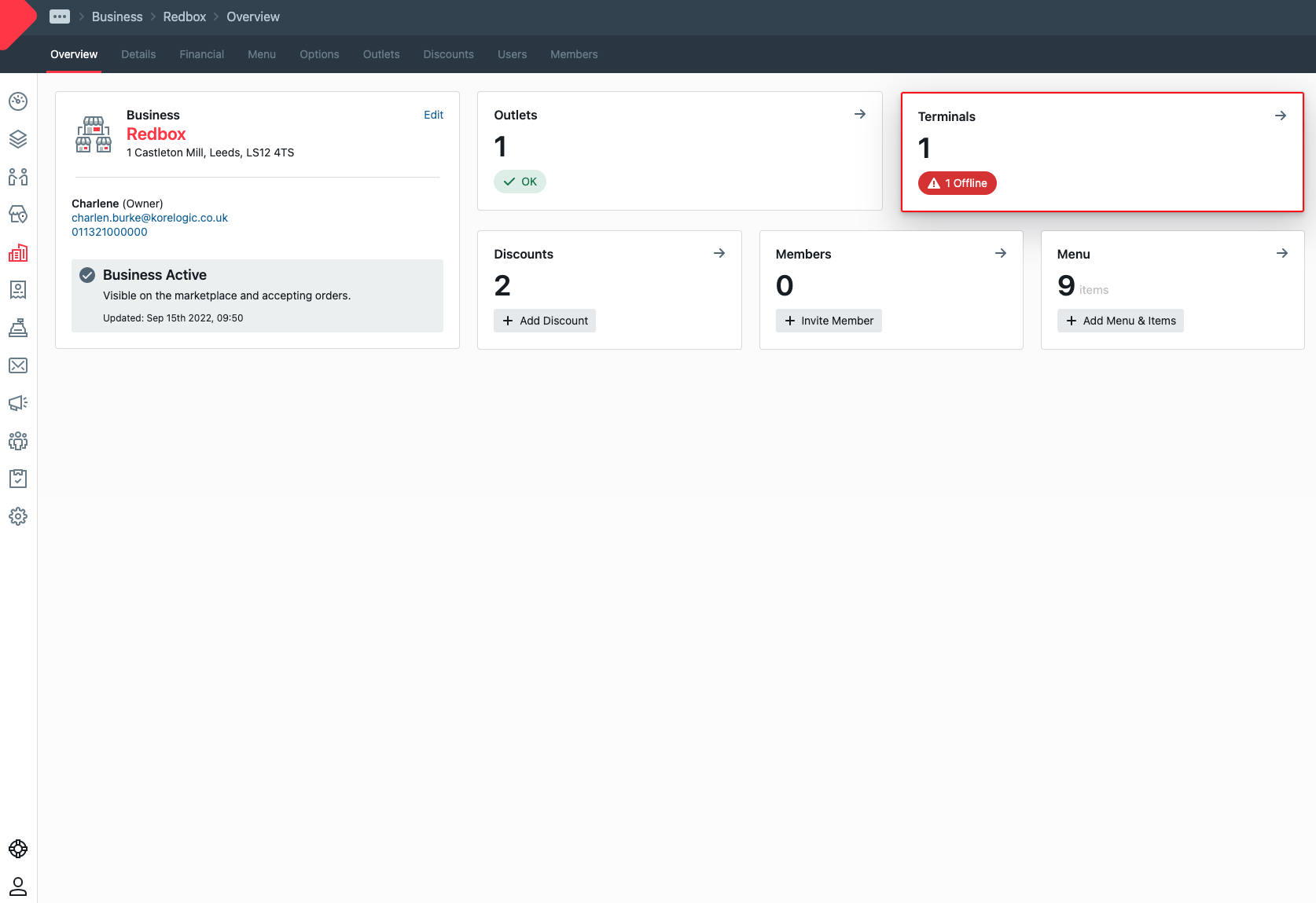Select the red buildings business icon
Screen dimensions: 1316x903
click(x=18, y=252)
